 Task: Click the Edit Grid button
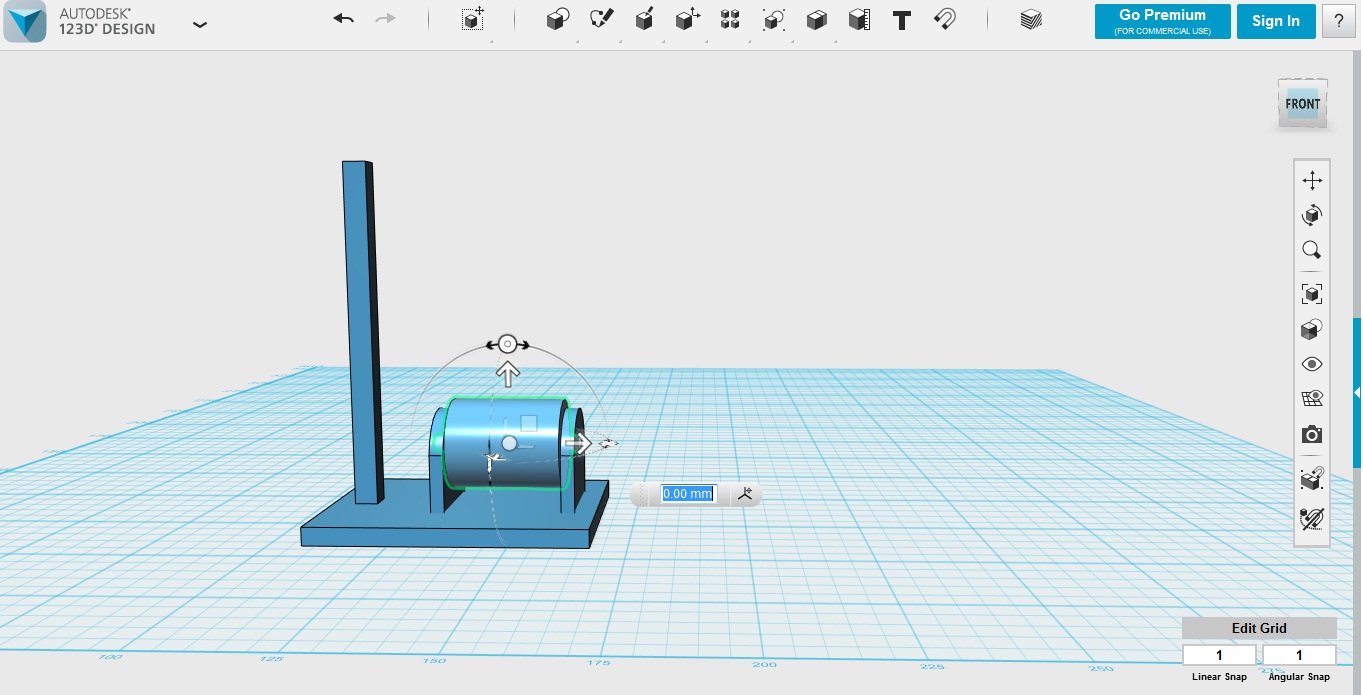(x=1259, y=628)
